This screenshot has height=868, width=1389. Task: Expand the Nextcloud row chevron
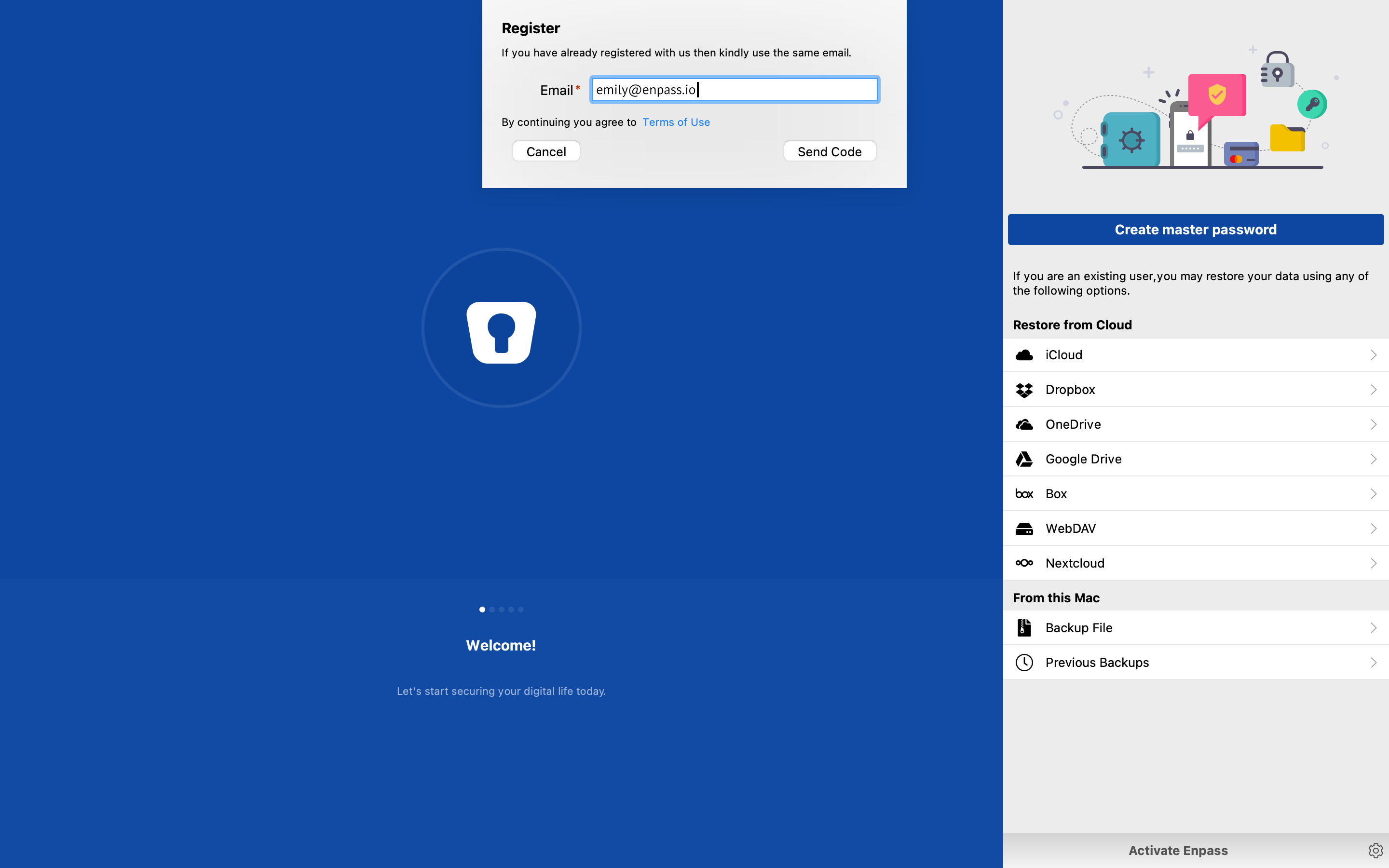[x=1374, y=563]
